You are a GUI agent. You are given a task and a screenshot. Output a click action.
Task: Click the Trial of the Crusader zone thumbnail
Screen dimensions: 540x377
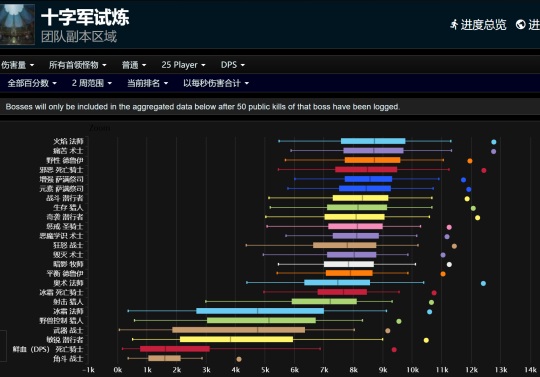[x=17, y=24]
